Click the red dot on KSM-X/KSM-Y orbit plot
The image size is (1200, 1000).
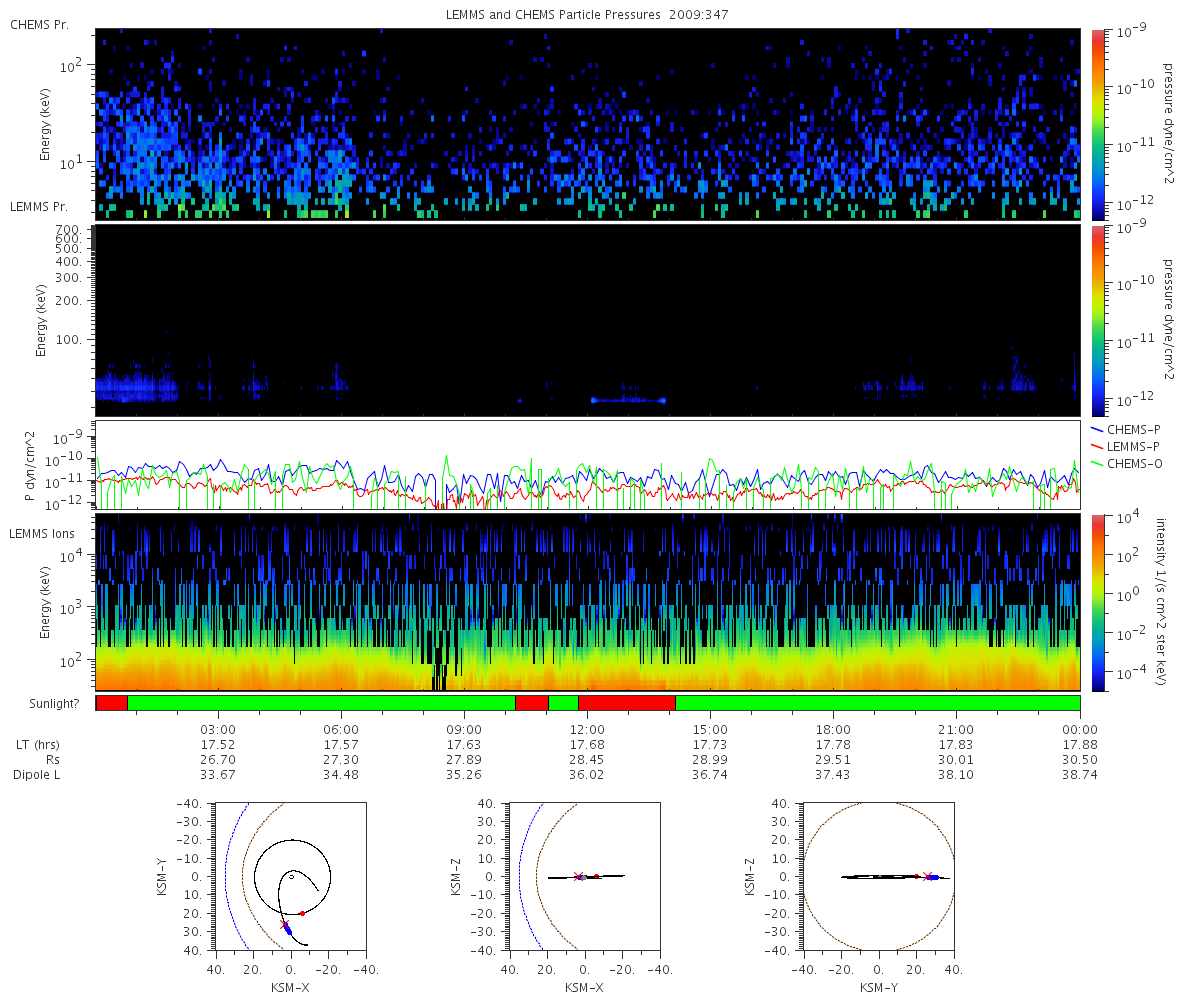pyautogui.click(x=302, y=913)
